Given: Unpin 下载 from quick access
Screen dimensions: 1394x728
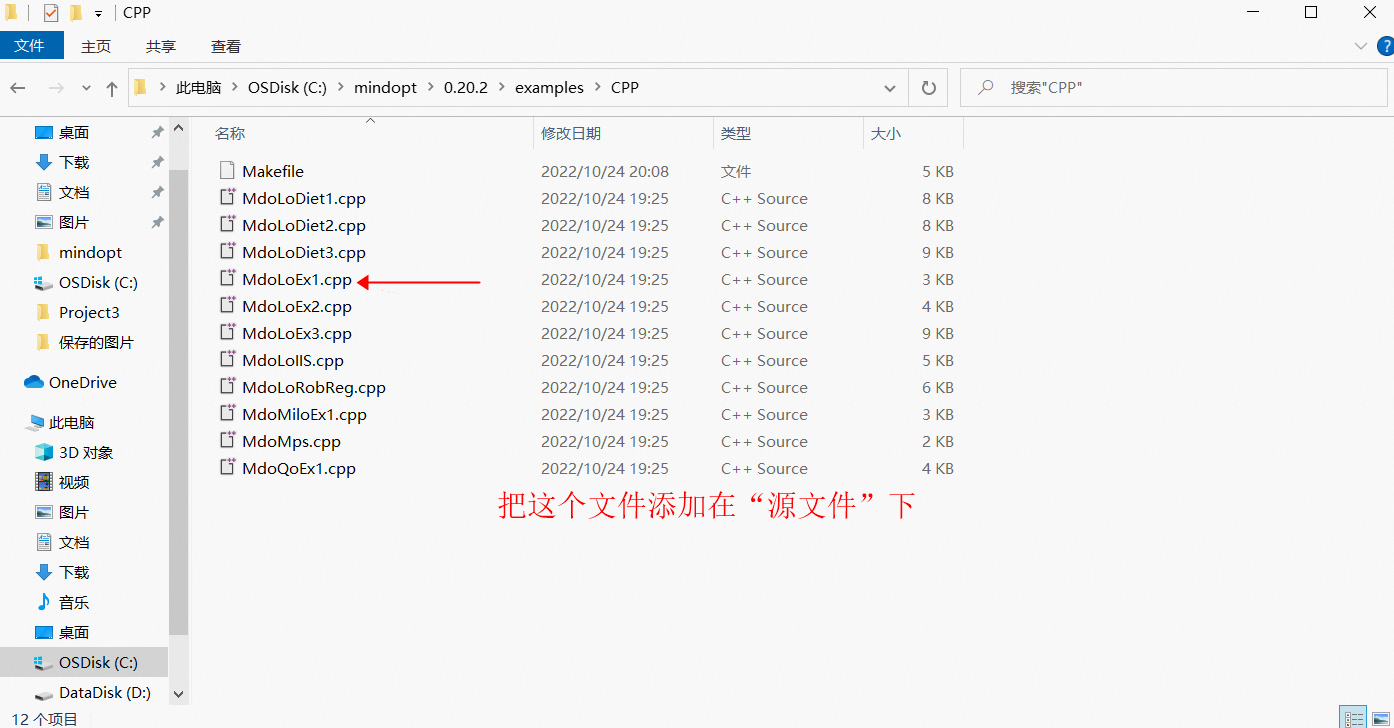Looking at the screenshot, I should 156,161.
